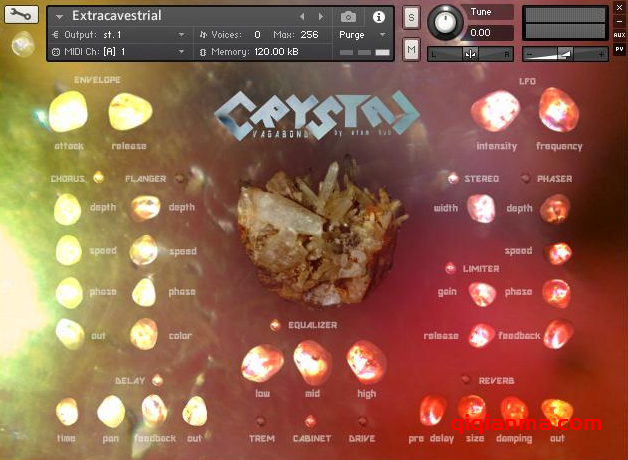Adjust the envelope attack crystal knob
The height and width of the screenshot is (460, 628).
pyautogui.click(x=68, y=111)
